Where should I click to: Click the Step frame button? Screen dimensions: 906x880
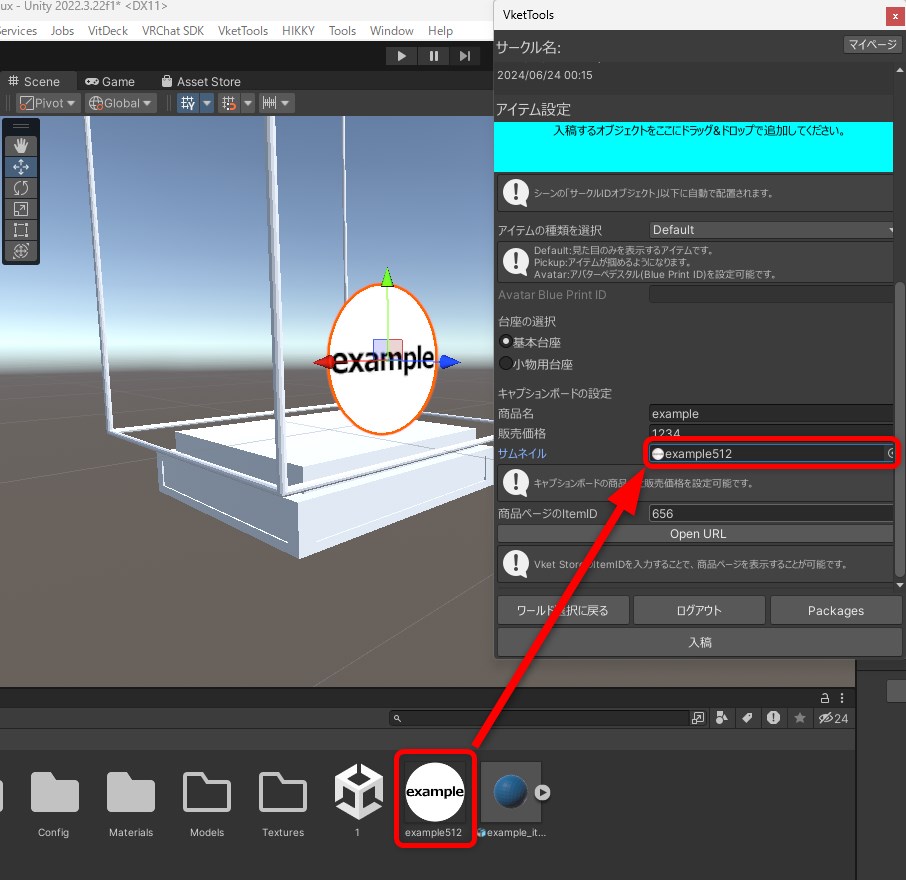click(464, 56)
